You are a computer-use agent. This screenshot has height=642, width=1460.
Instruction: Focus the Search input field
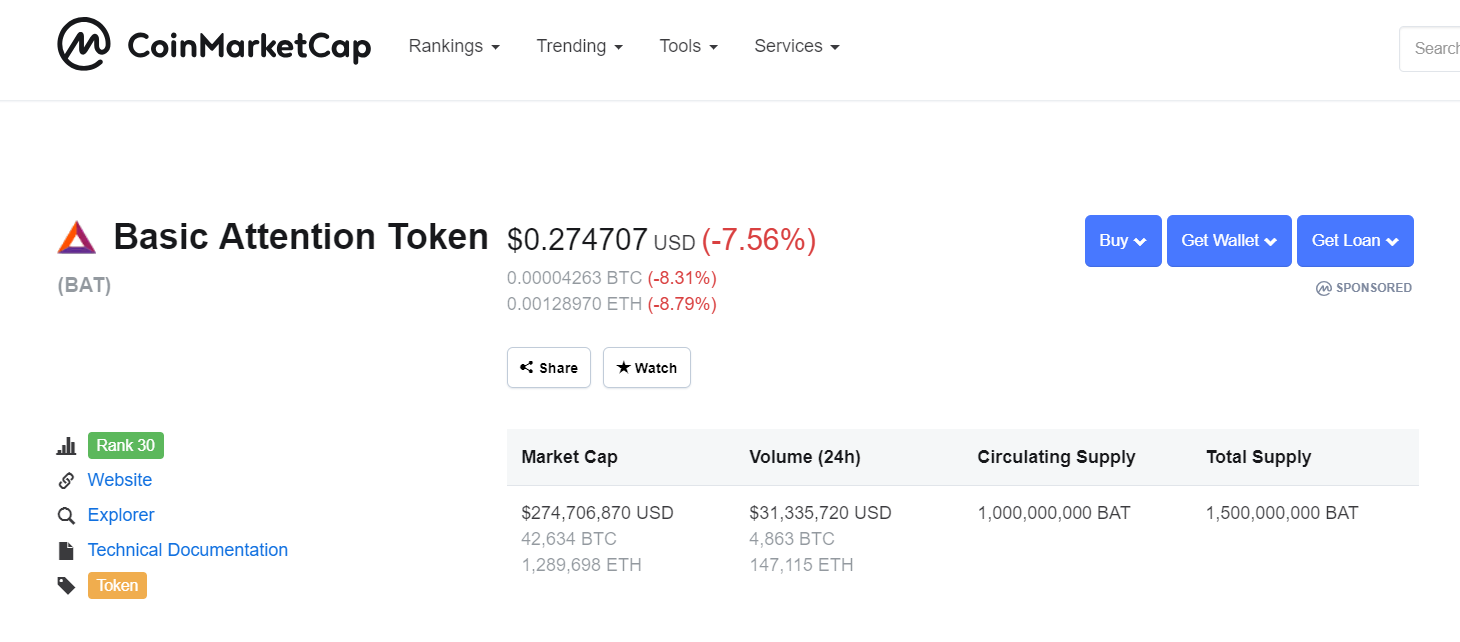pos(1435,48)
